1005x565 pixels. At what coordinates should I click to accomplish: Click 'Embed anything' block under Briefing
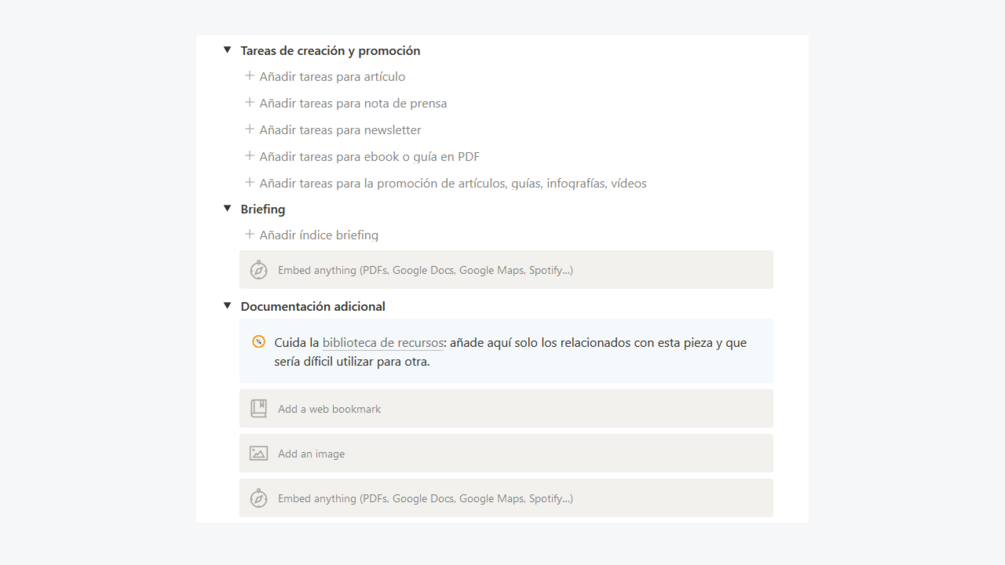point(506,270)
